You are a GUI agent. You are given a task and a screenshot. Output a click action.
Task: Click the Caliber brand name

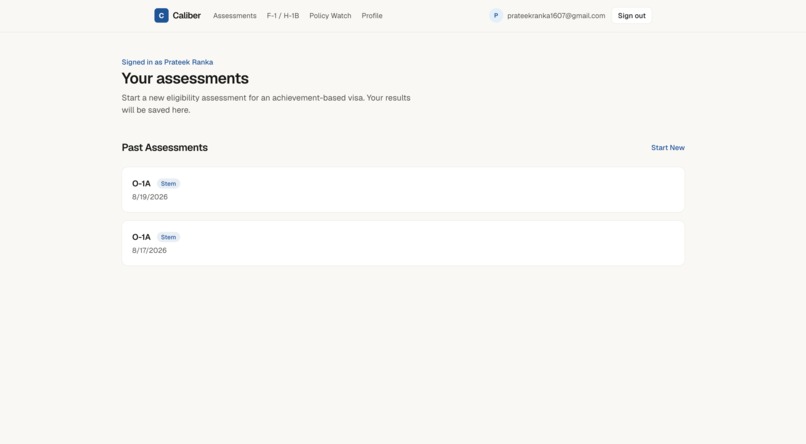[187, 15]
